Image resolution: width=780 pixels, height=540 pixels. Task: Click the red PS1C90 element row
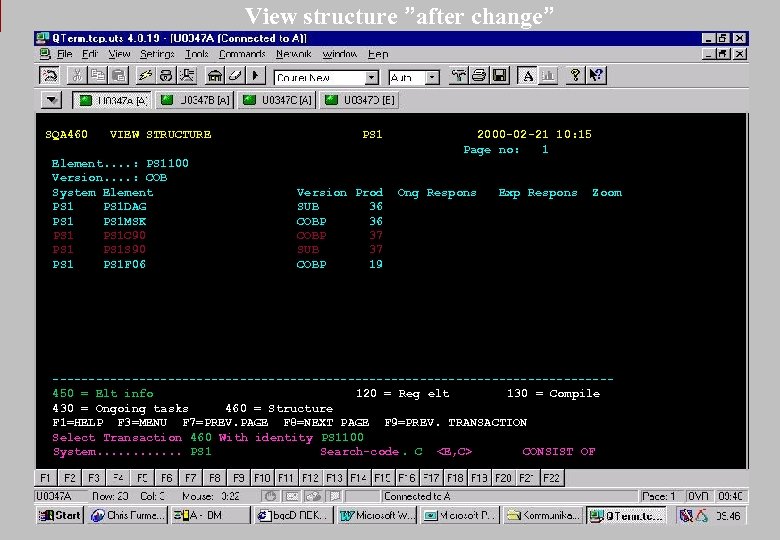[217, 235]
